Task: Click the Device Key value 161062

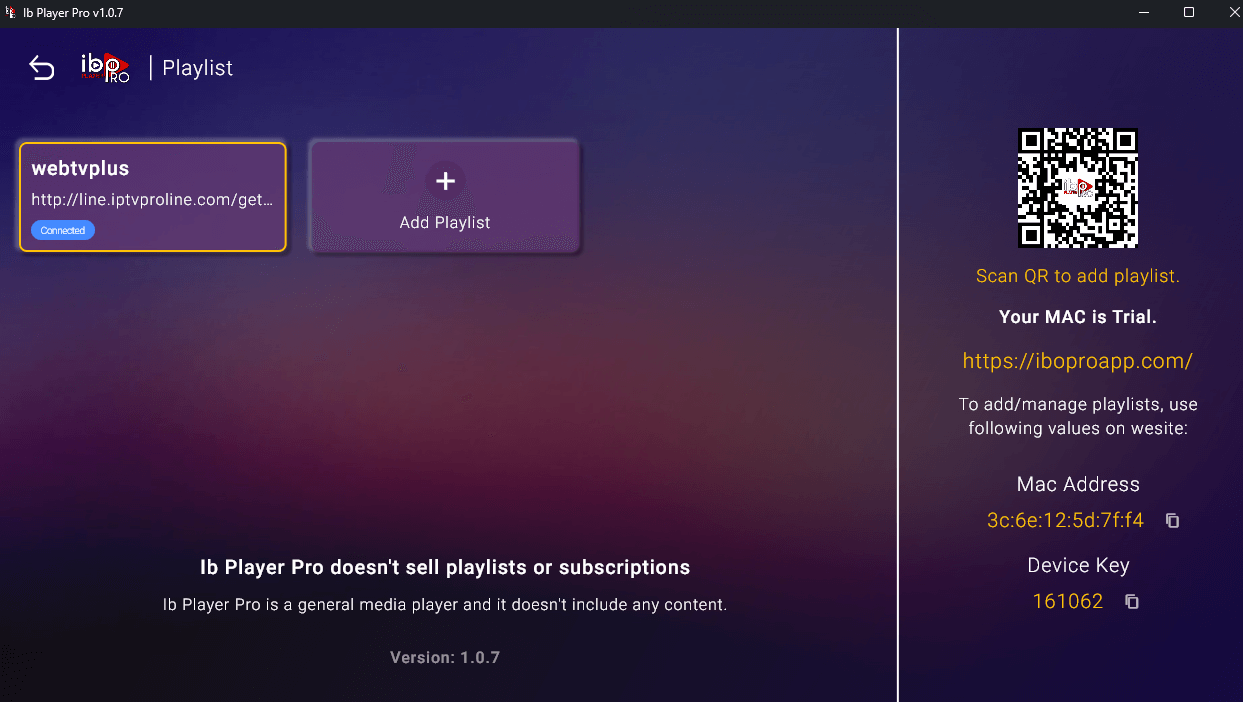Action: [1067, 602]
